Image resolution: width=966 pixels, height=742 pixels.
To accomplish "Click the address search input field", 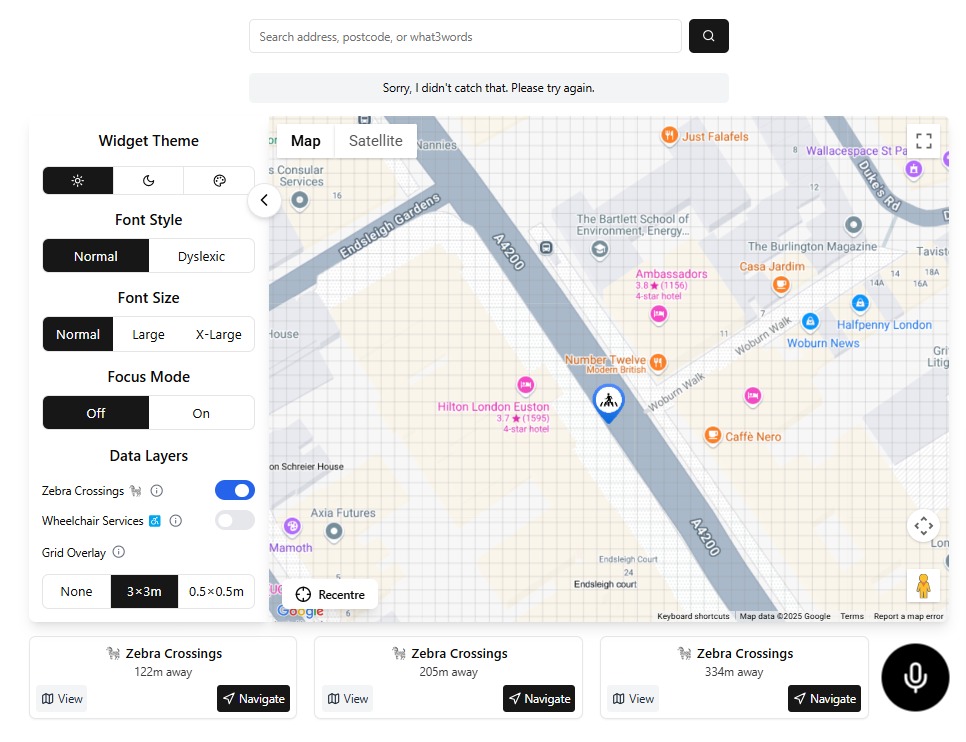I will (465, 37).
